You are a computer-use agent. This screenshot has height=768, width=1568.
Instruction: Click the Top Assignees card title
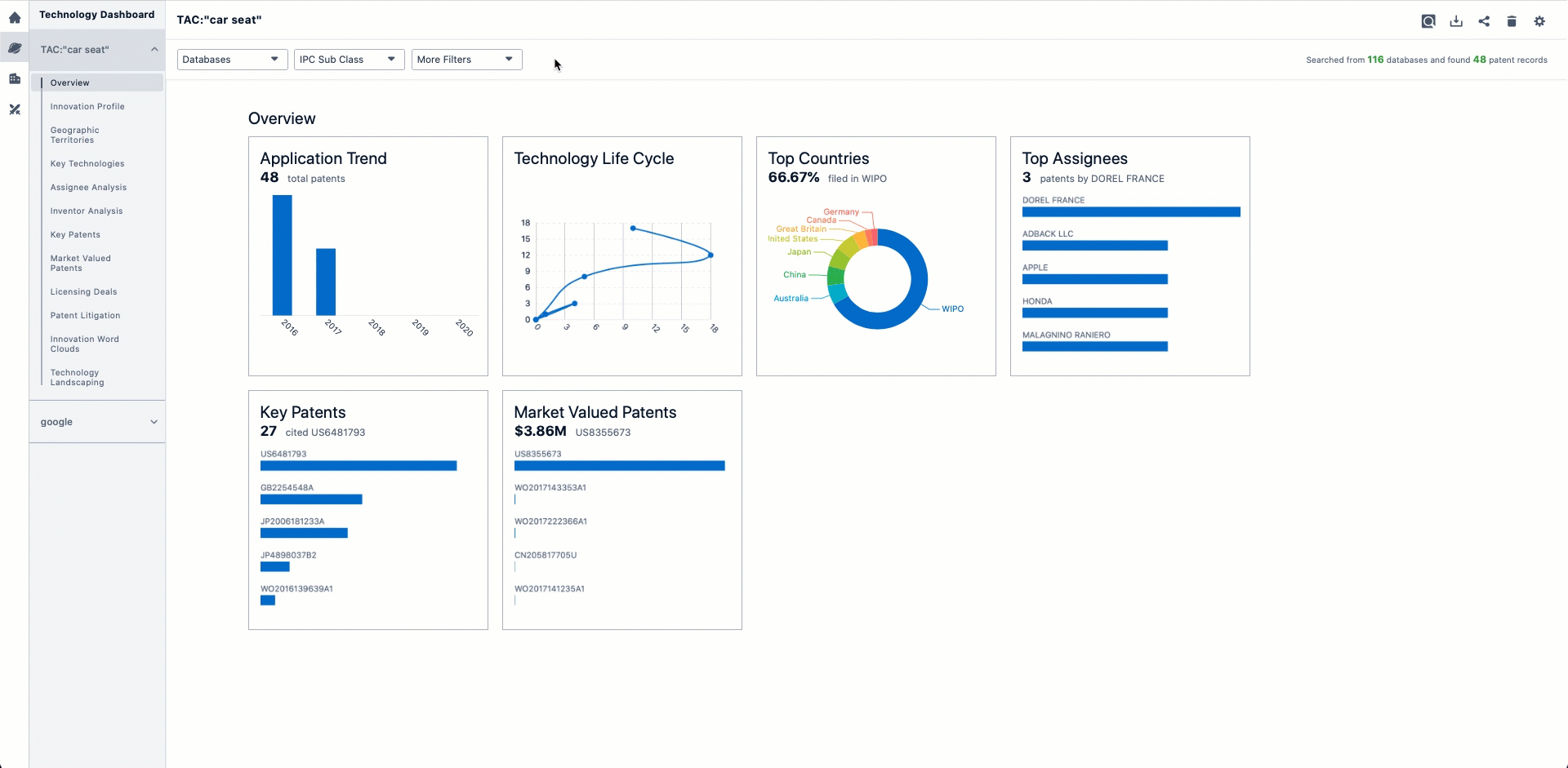1074,158
